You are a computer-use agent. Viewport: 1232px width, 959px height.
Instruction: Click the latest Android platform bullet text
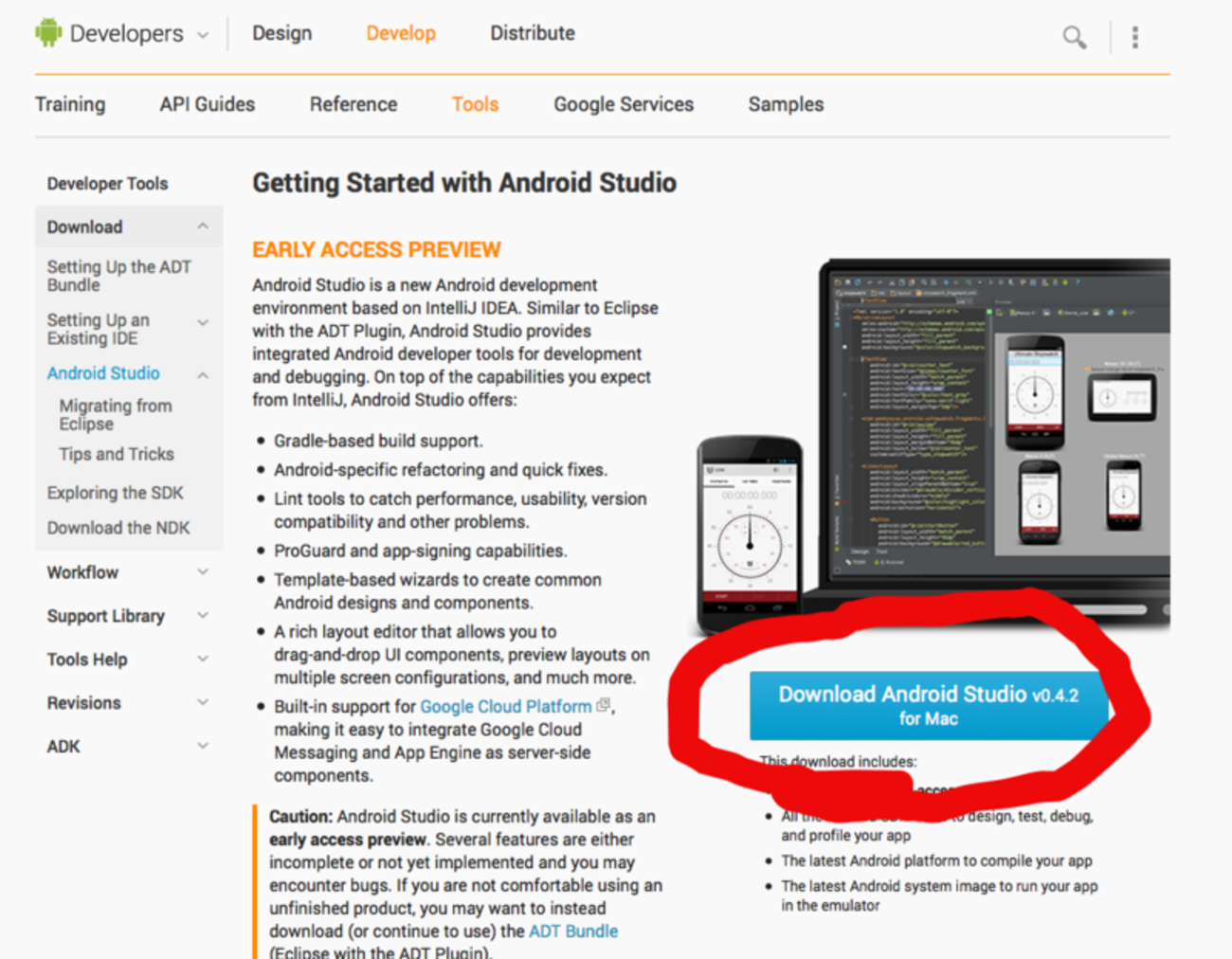tap(936, 860)
